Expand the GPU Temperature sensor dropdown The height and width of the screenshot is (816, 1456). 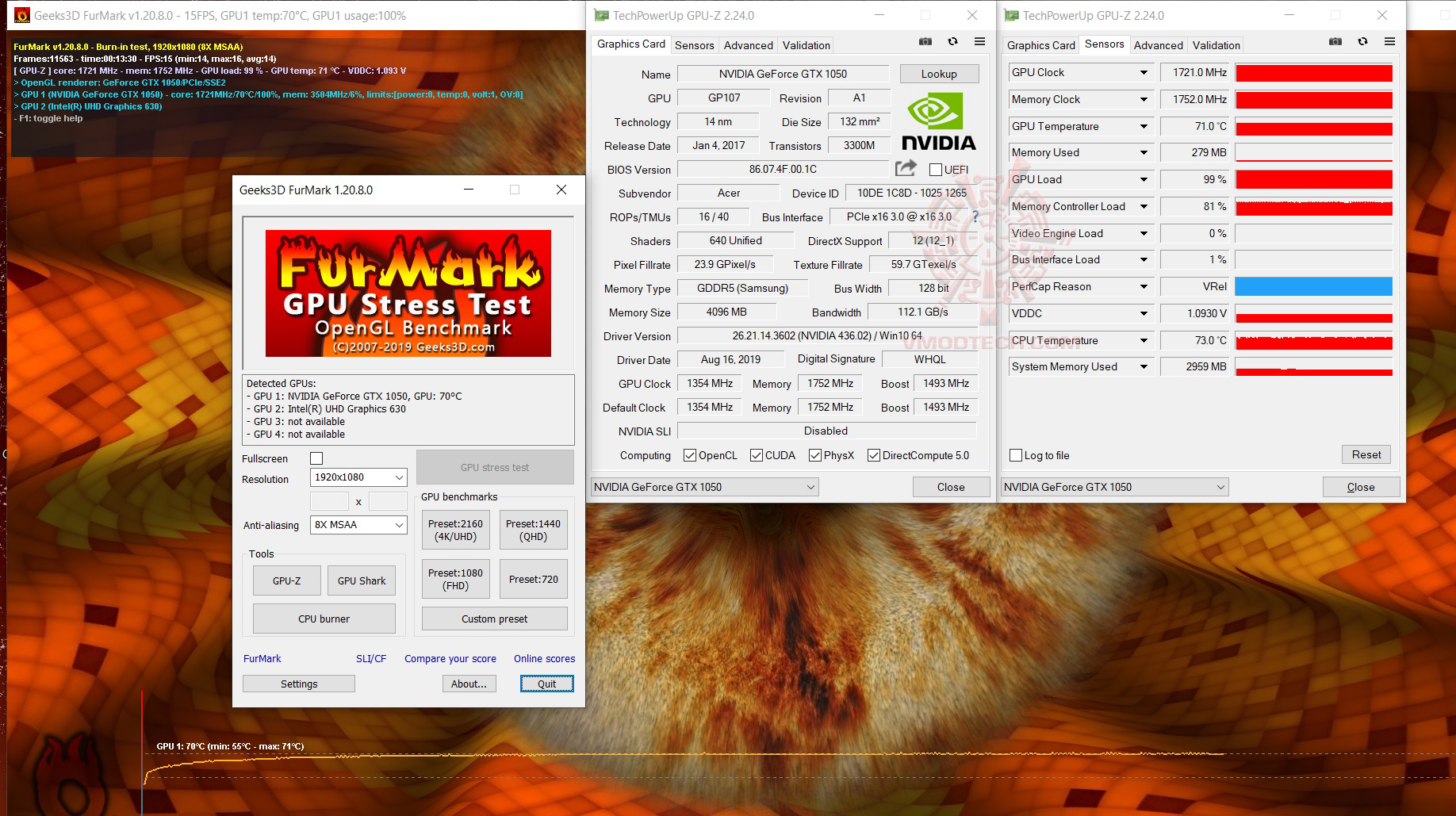click(x=1144, y=126)
